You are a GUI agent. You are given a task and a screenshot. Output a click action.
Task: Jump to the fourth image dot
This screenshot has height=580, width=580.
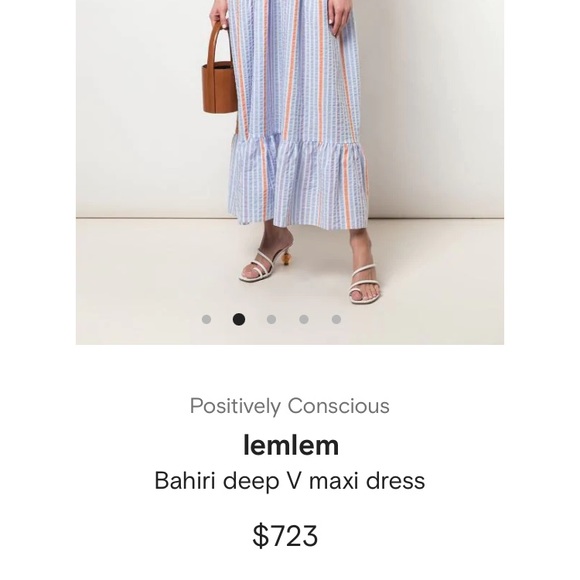pos(304,319)
